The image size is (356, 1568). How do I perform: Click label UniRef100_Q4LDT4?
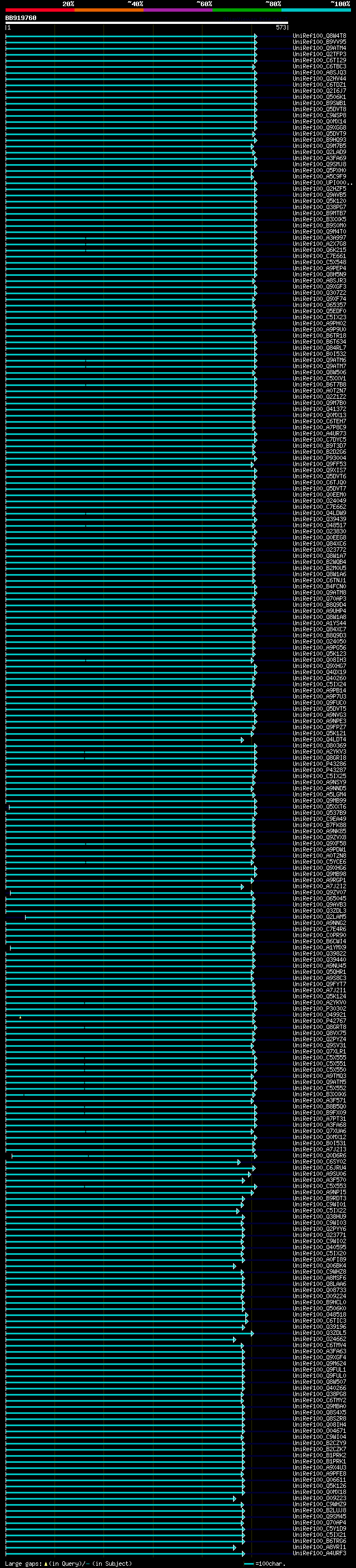[x=319, y=739]
